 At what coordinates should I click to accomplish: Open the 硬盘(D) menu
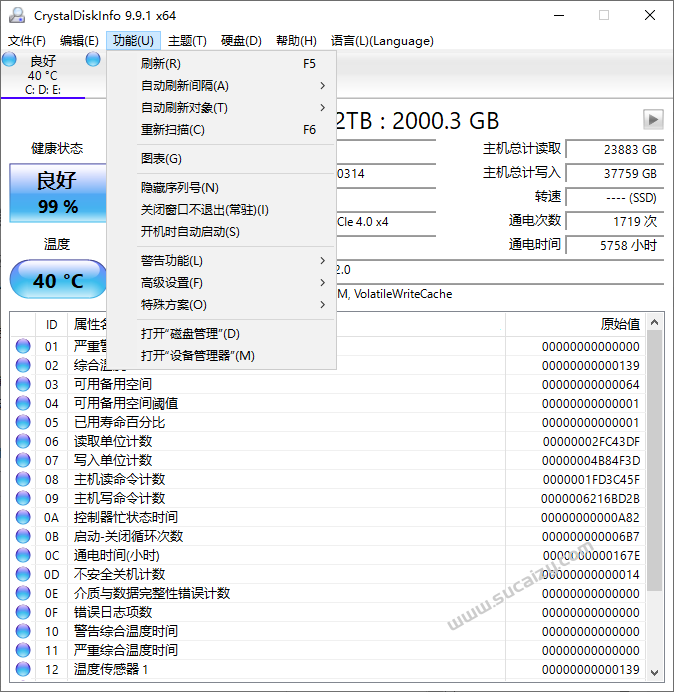tap(241, 41)
